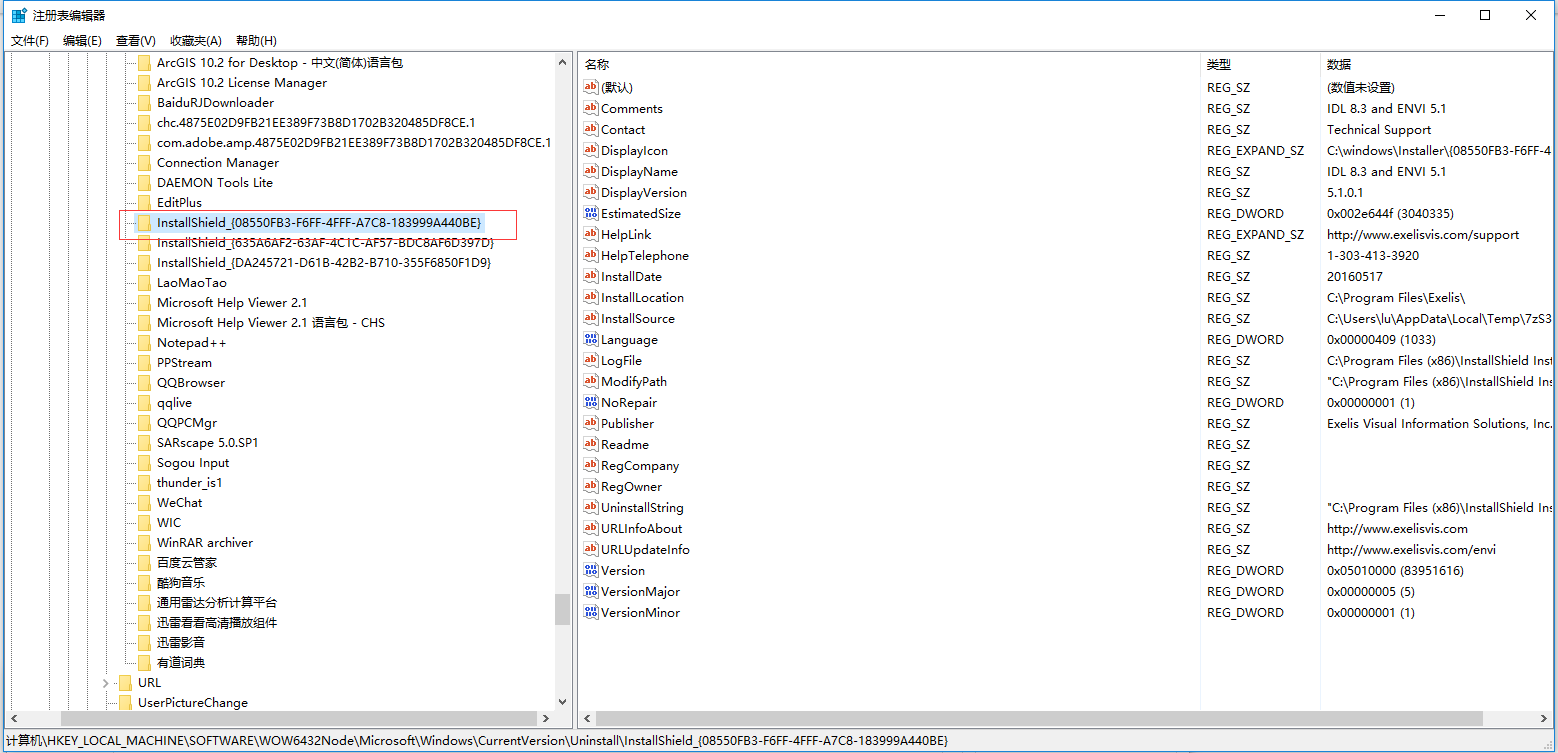Select the Sogou Input key
1558x753 pixels.
(193, 463)
